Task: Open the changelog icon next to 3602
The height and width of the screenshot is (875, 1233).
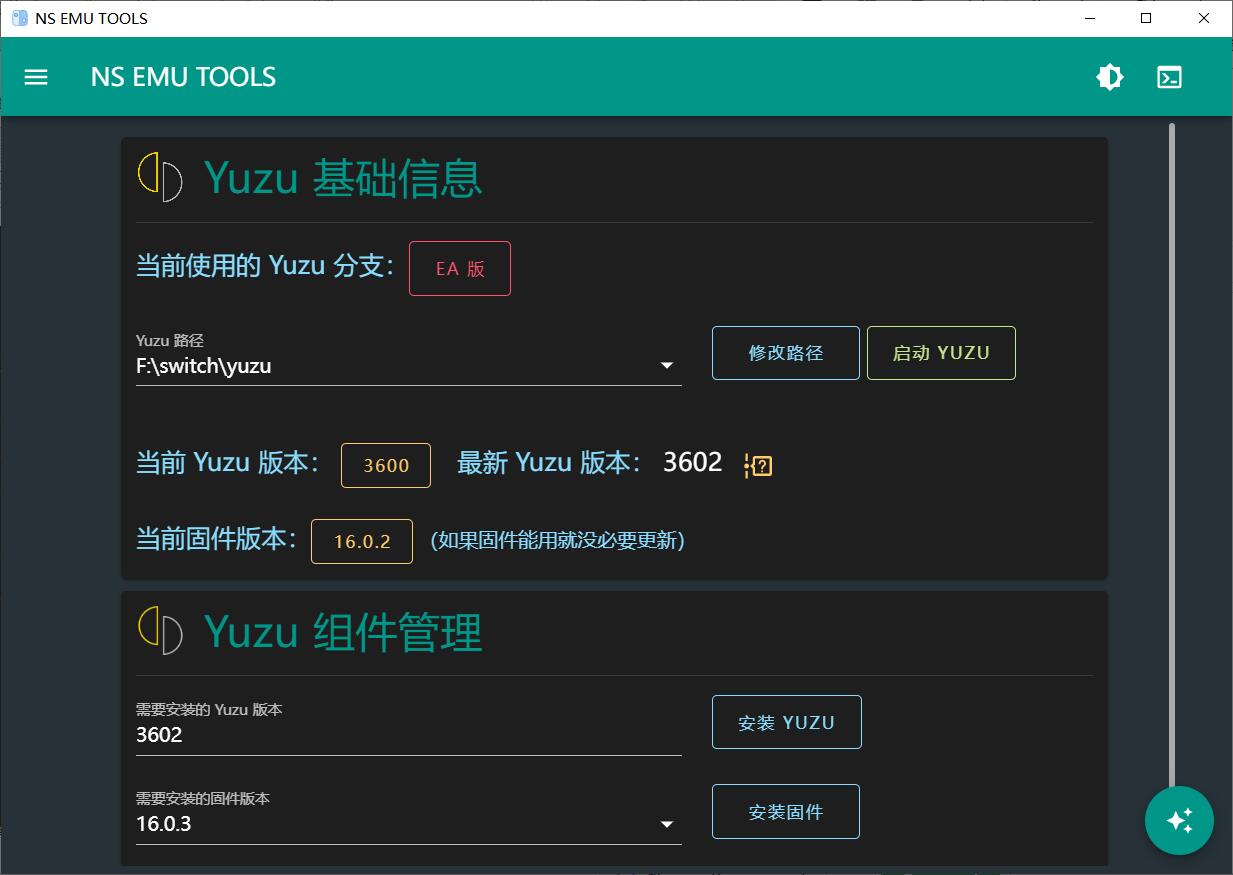Action: 757,464
